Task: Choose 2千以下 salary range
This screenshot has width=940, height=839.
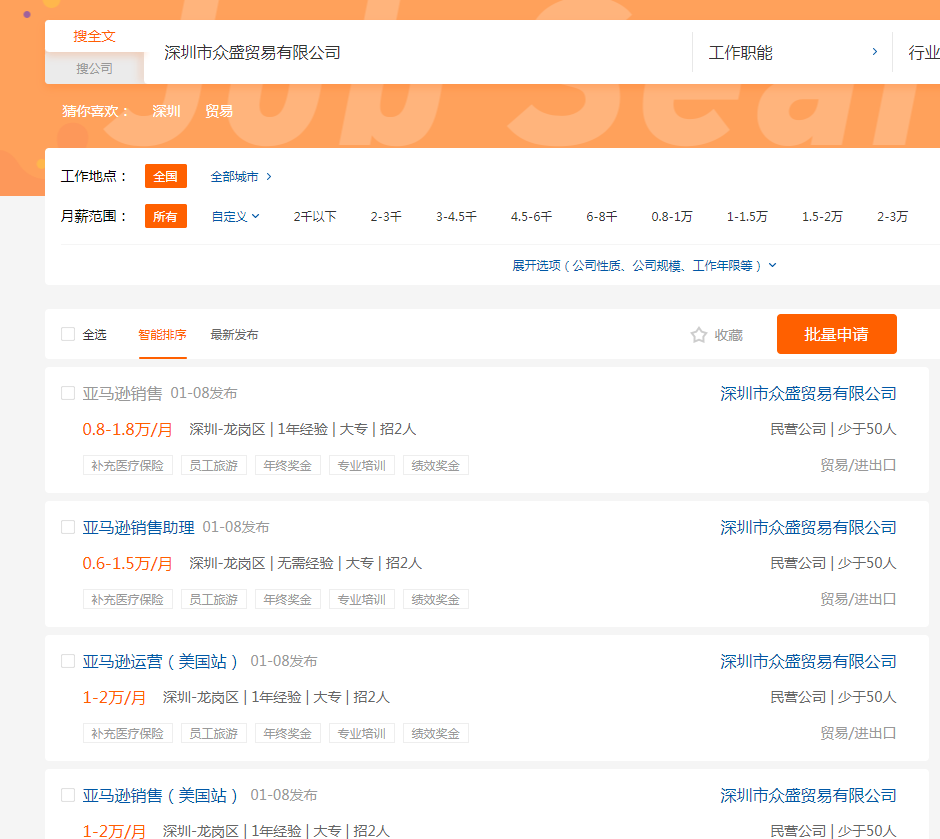Action: pyautogui.click(x=315, y=216)
